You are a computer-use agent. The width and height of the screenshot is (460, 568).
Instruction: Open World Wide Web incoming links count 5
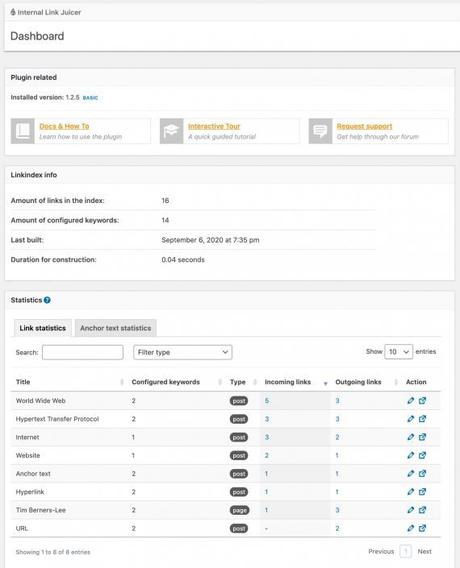coord(267,401)
